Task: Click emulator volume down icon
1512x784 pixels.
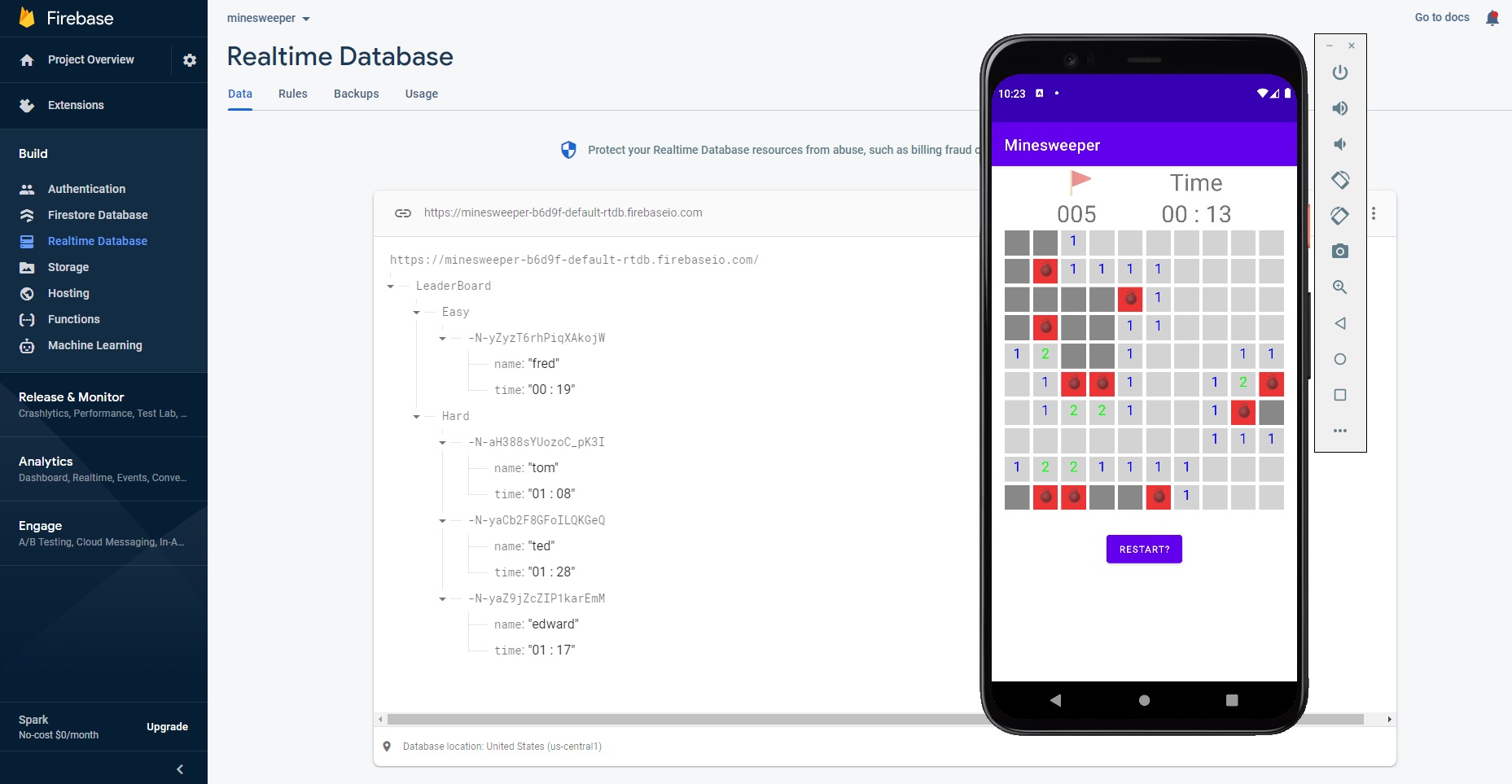Action: tap(1339, 144)
